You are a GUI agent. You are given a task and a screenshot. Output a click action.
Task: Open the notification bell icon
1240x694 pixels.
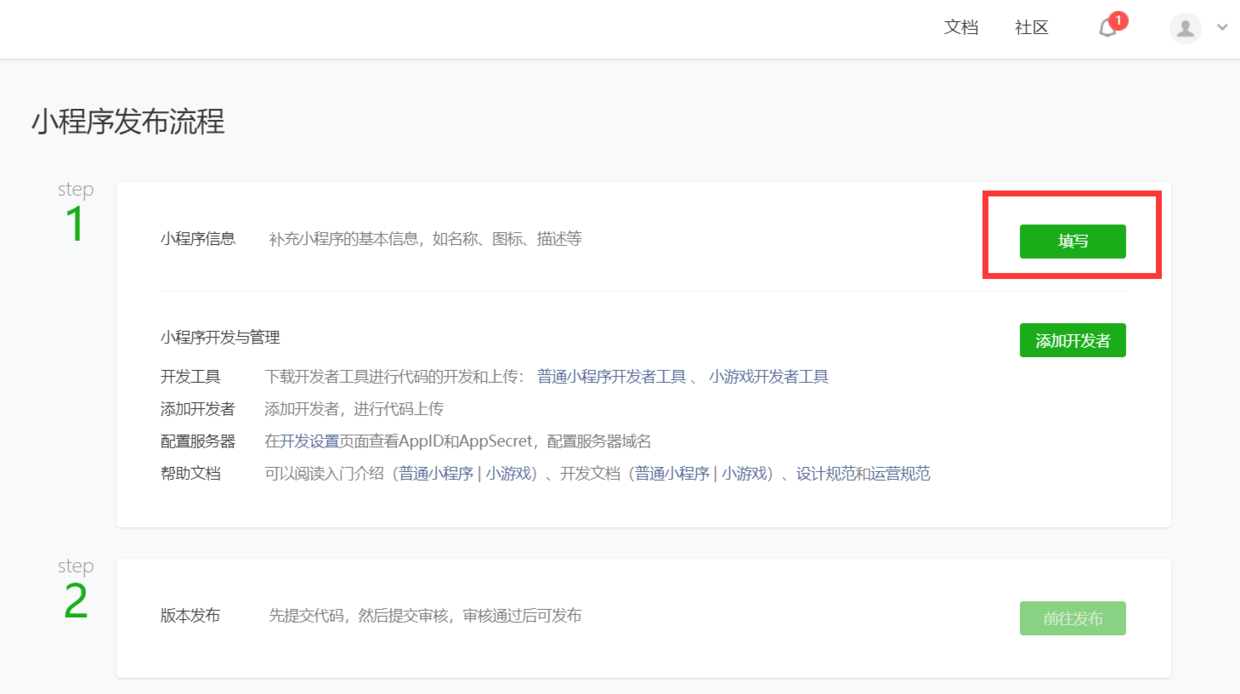(x=1107, y=29)
